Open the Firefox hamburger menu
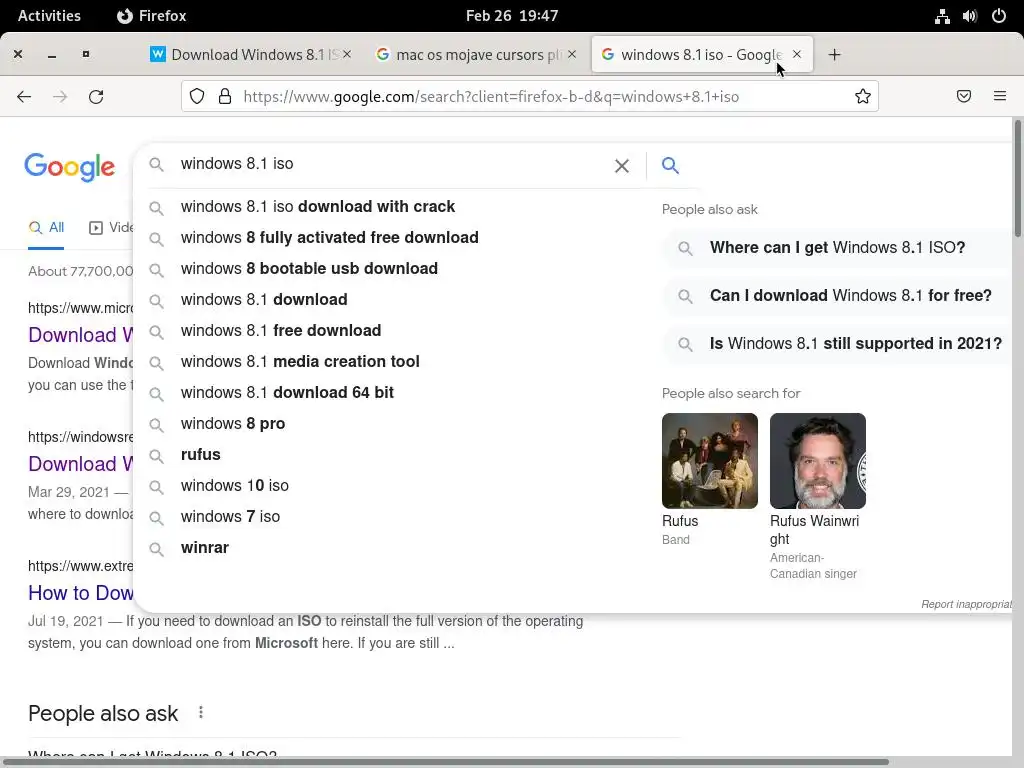 coord(1000,96)
